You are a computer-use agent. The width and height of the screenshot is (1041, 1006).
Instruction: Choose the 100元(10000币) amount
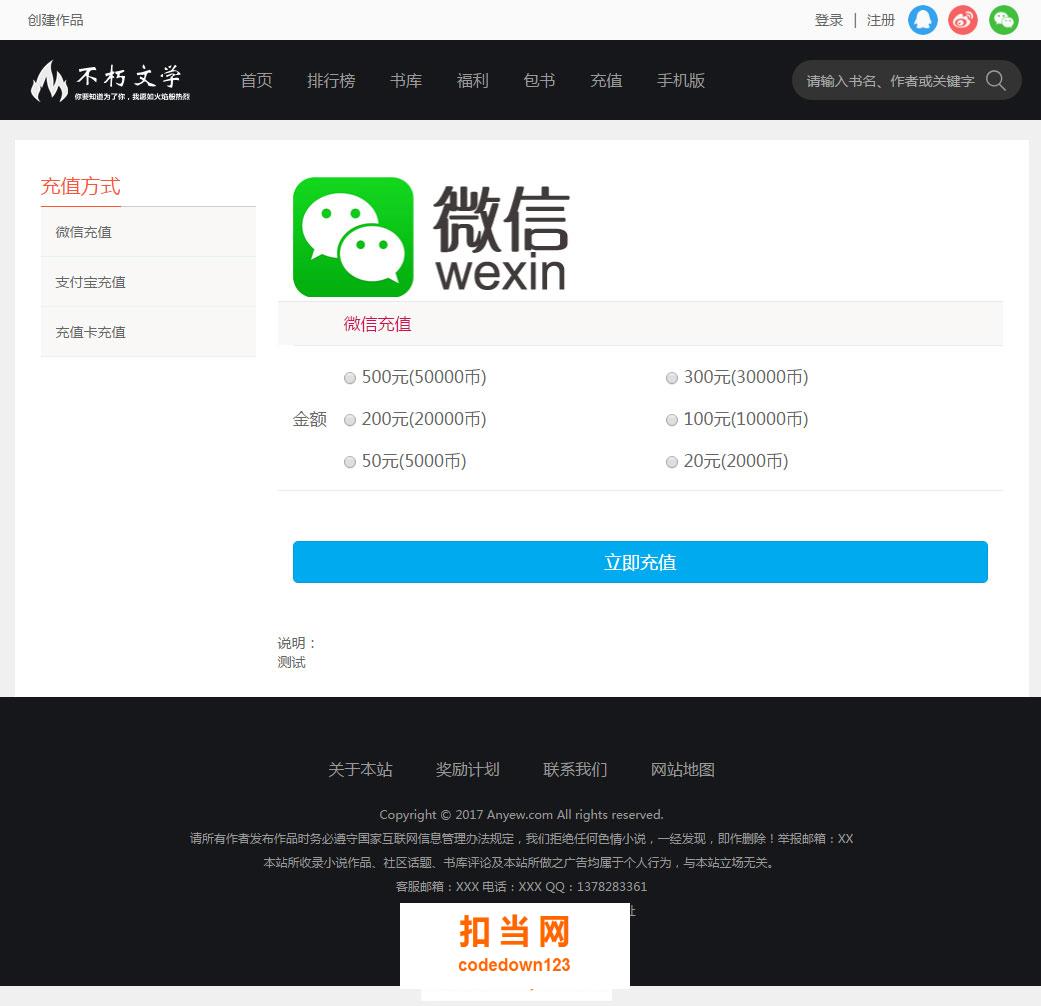pos(672,420)
